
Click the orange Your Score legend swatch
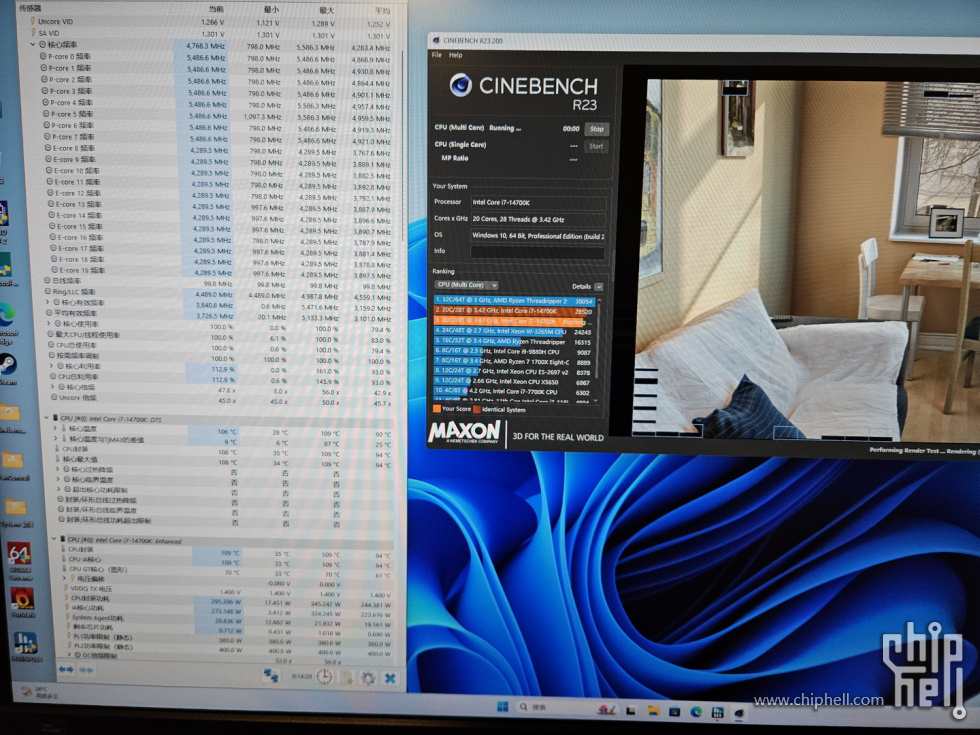pos(437,409)
